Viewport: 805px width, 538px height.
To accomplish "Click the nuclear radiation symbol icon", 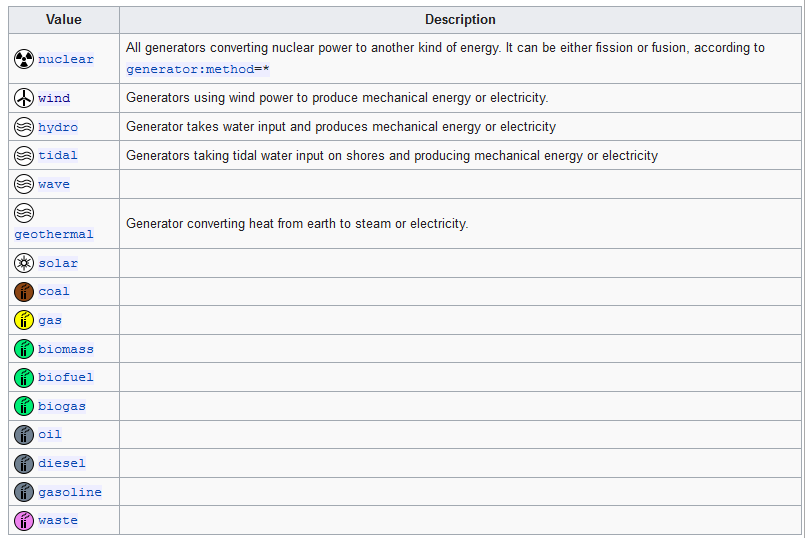I will click(x=24, y=59).
